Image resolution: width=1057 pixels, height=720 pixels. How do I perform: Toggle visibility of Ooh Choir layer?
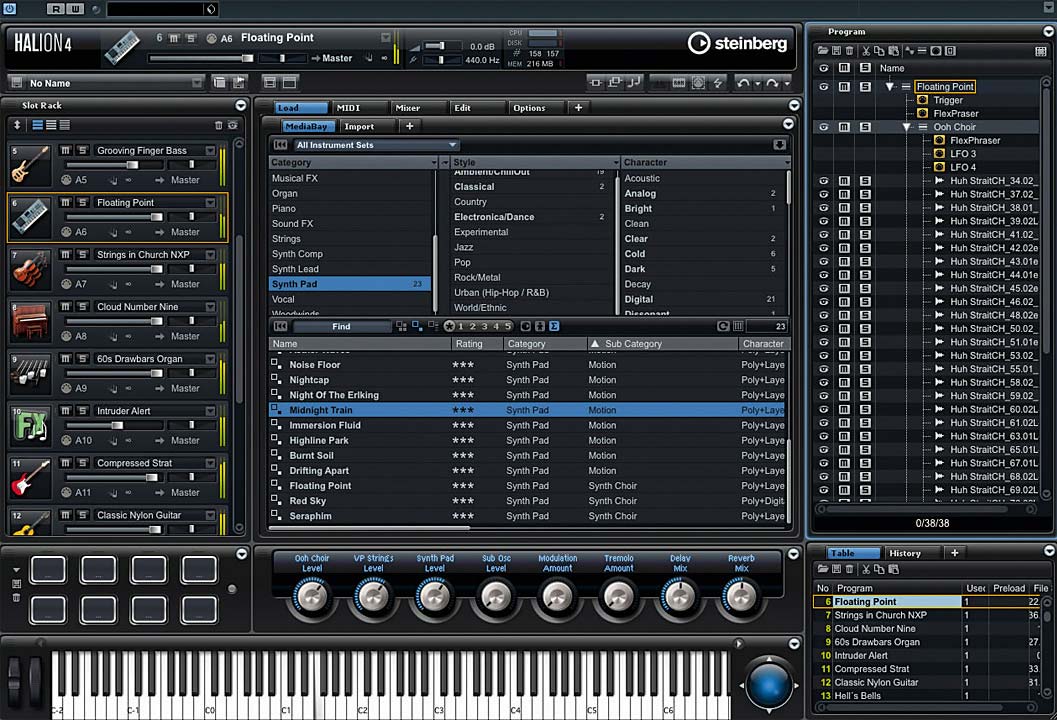click(x=823, y=127)
